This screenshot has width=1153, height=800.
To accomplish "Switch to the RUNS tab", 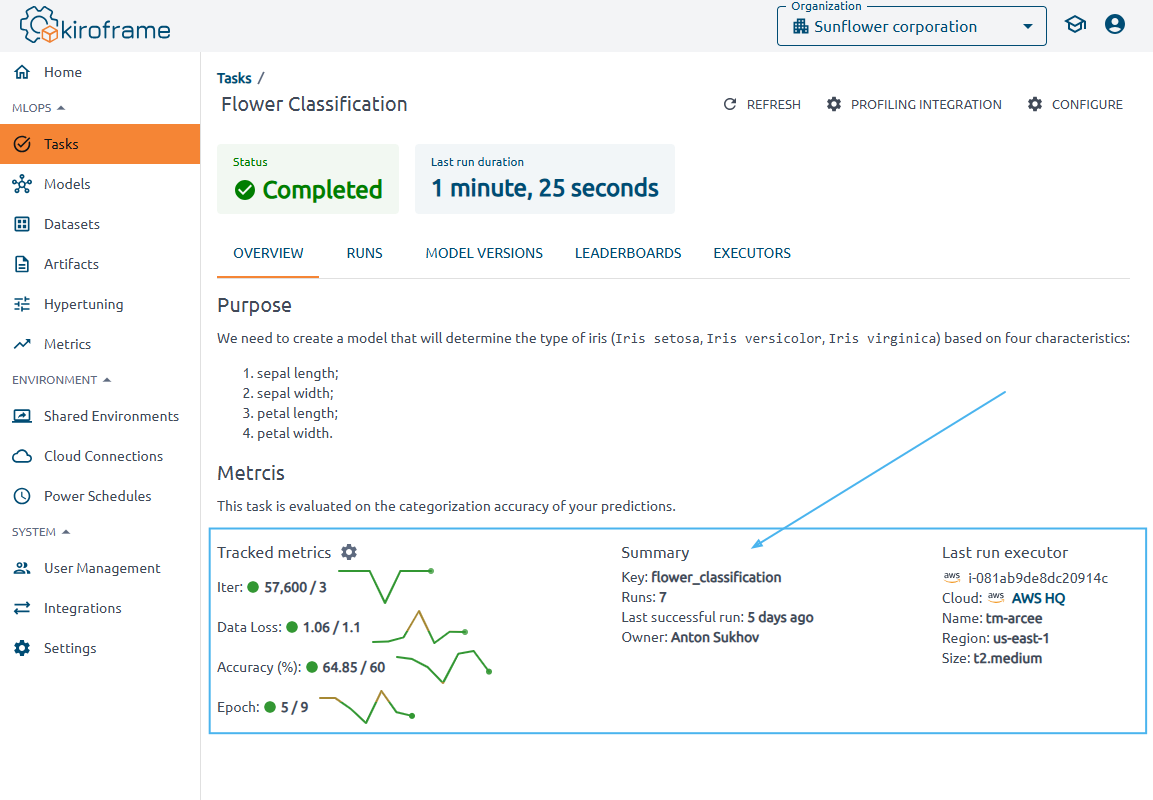I will (364, 253).
